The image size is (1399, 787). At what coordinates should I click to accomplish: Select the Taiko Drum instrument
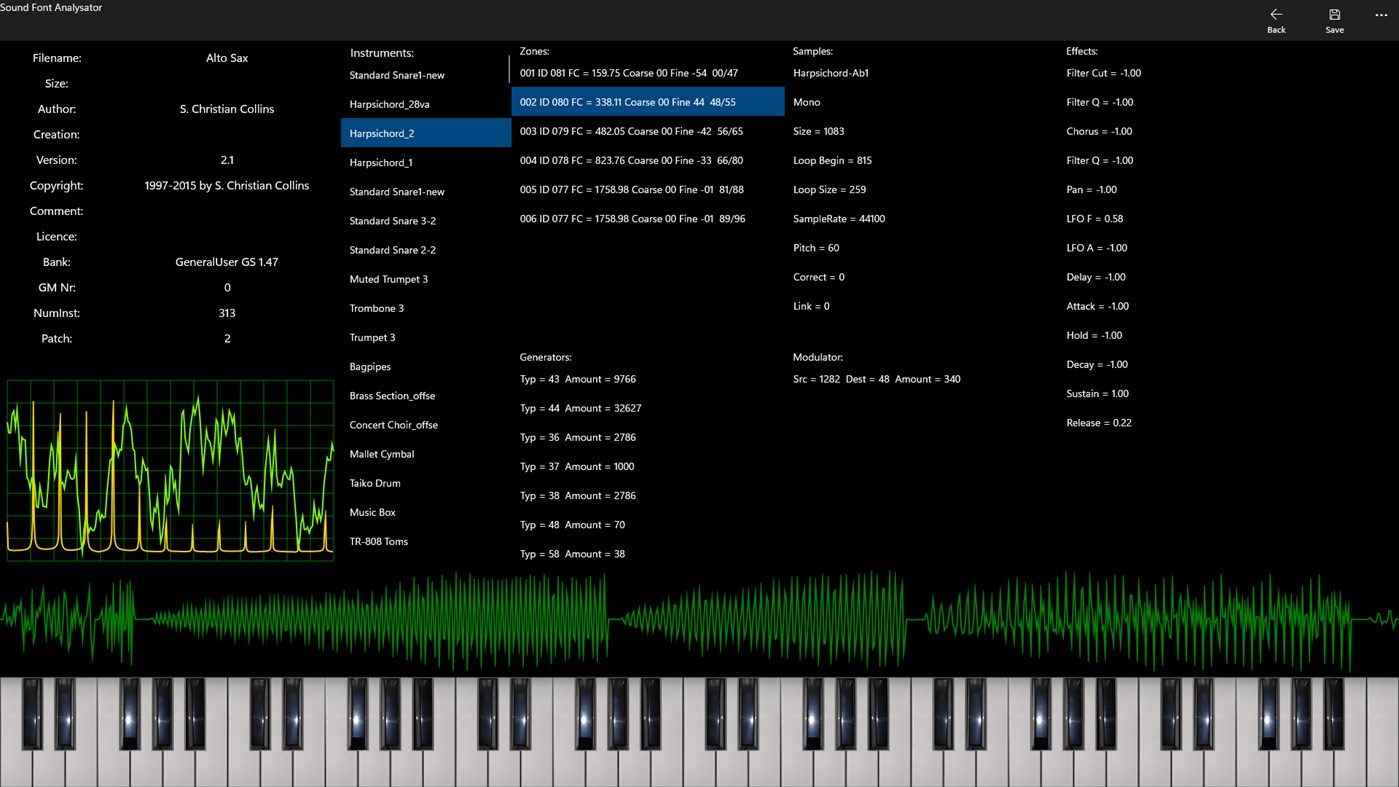pyautogui.click(x=374, y=483)
